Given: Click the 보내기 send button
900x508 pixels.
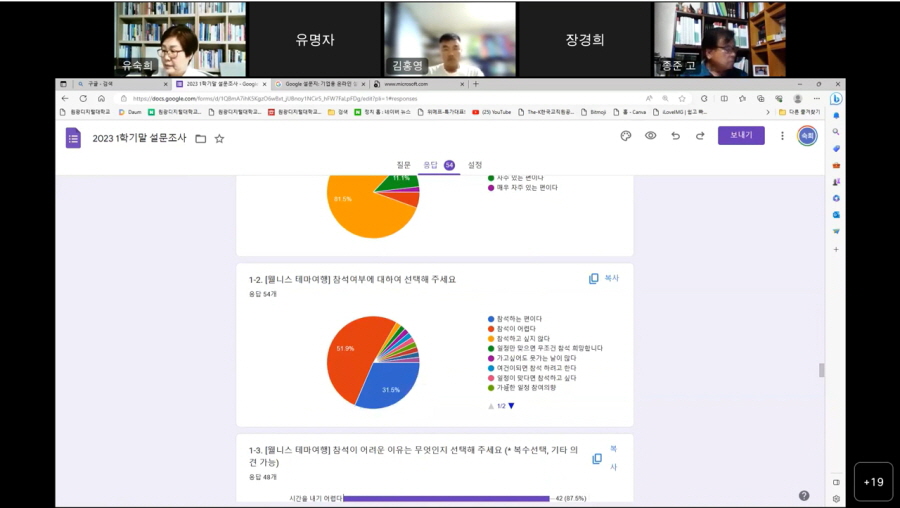Looking at the screenshot, I should [x=741, y=135].
